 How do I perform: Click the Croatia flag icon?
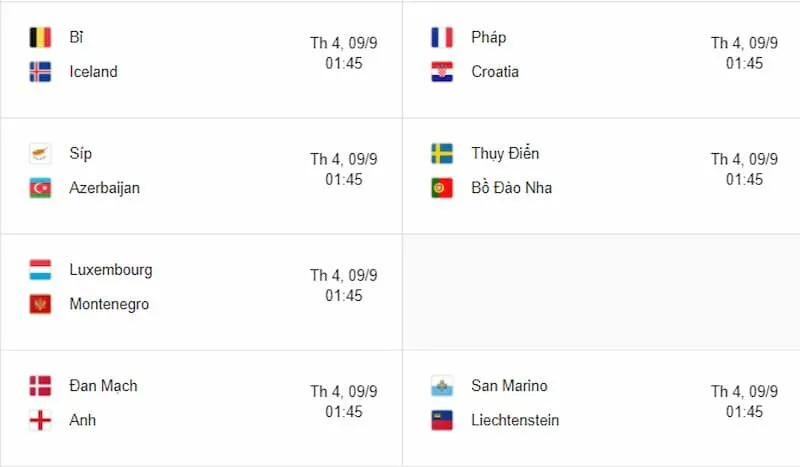point(442,72)
